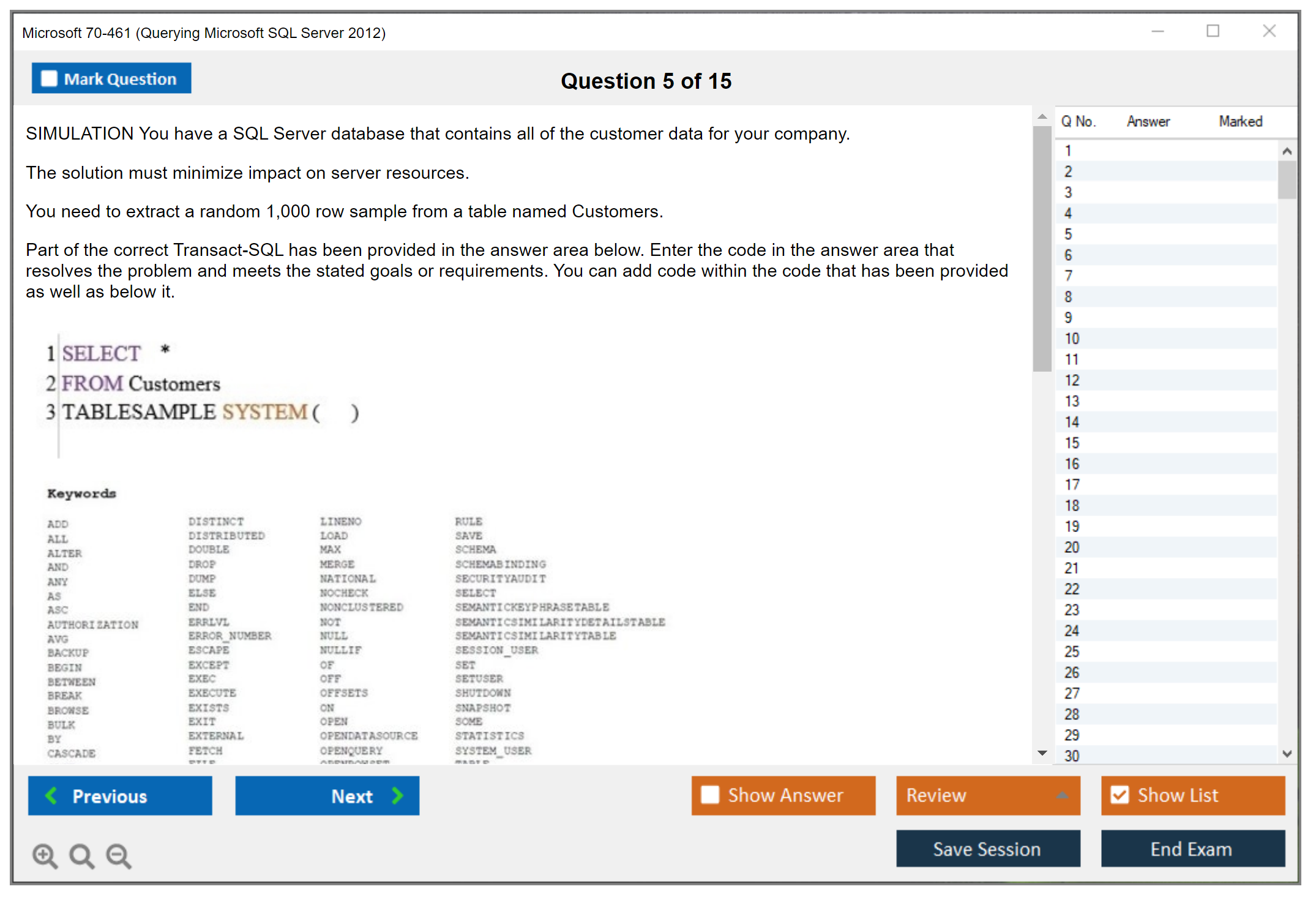Select question 12 in the list
This screenshot has width=1316, height=900.
(x=1072, y=380)
